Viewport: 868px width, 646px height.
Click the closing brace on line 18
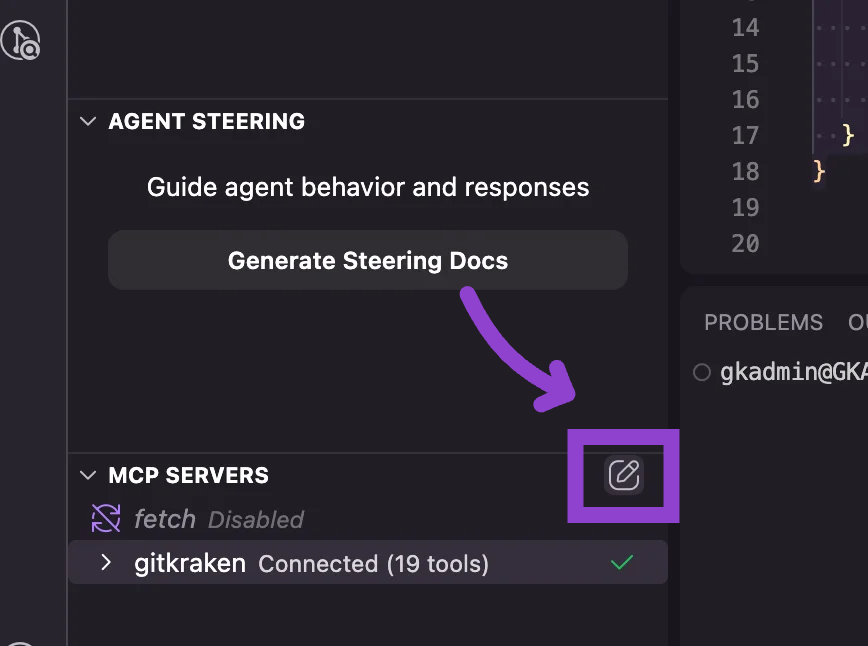pyautogui.click(x=820, y=171)
